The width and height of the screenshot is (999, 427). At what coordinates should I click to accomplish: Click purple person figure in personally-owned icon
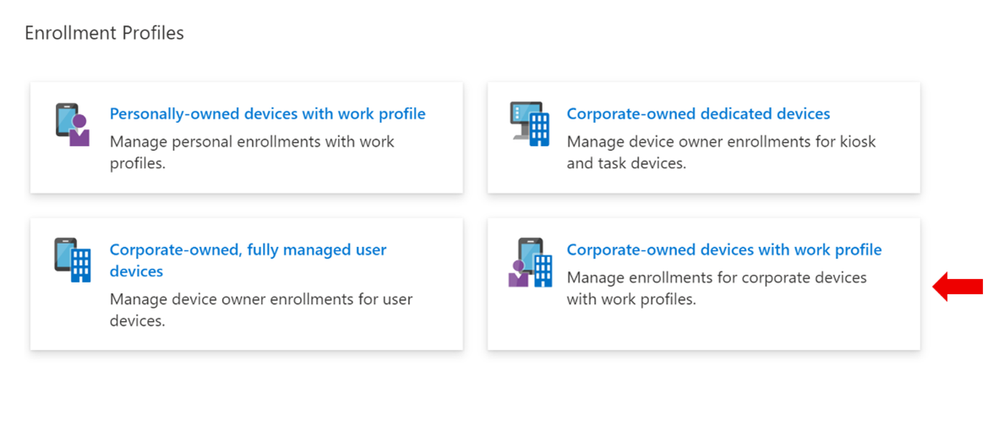pos(80,131)
